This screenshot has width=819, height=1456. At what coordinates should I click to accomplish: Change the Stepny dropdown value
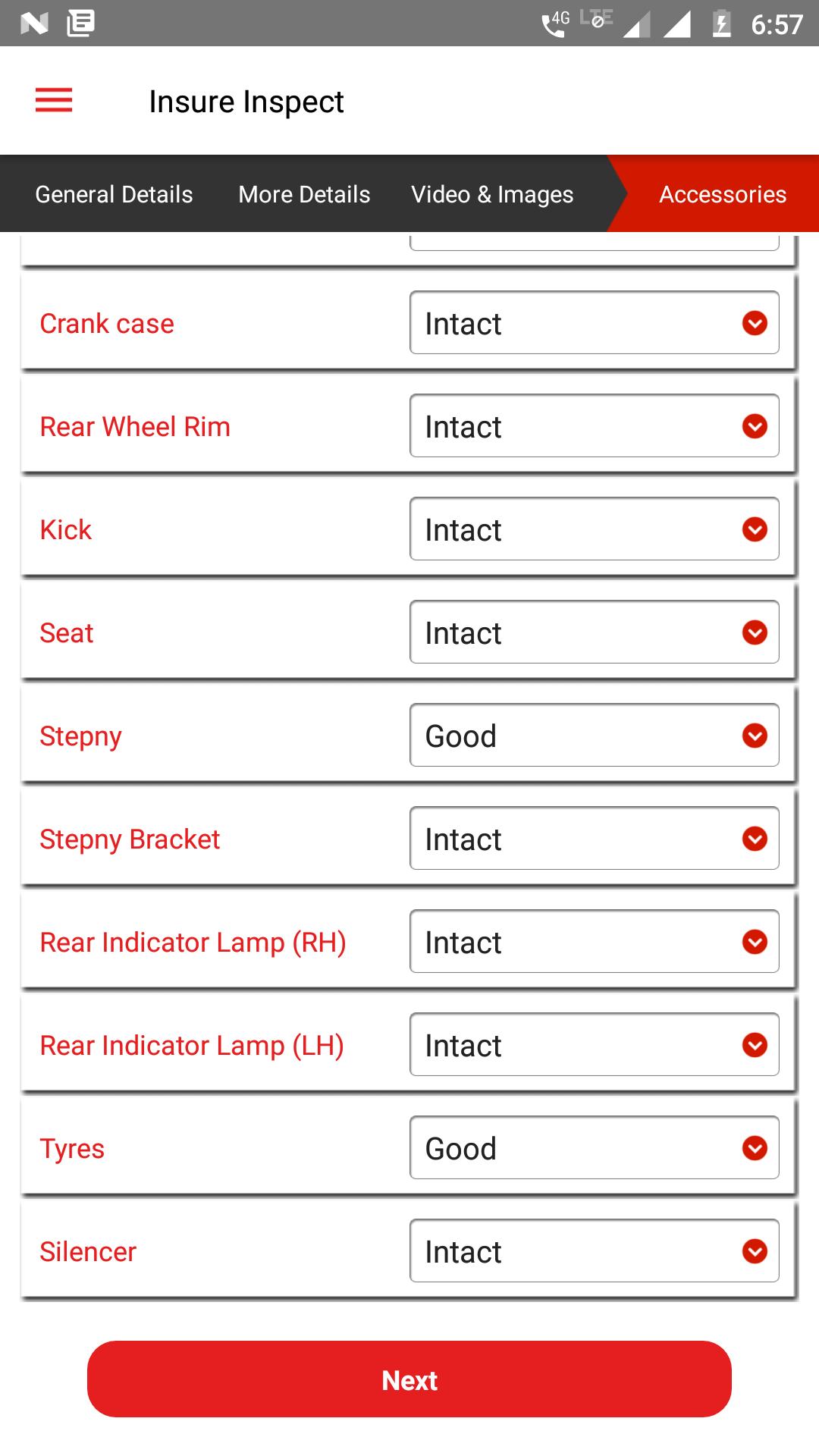click(594, 736)
